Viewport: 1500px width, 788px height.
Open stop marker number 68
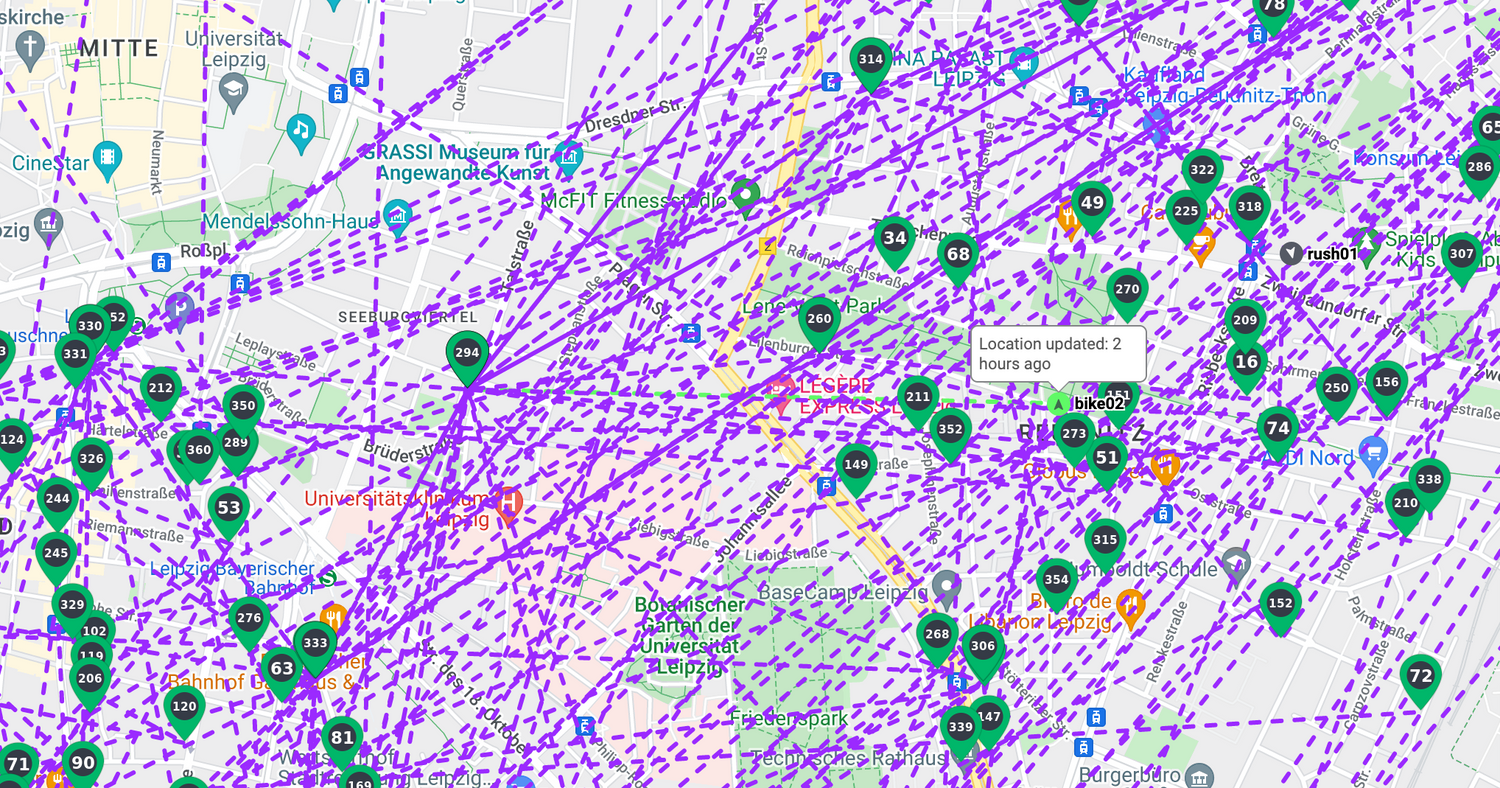coord(958,255)
